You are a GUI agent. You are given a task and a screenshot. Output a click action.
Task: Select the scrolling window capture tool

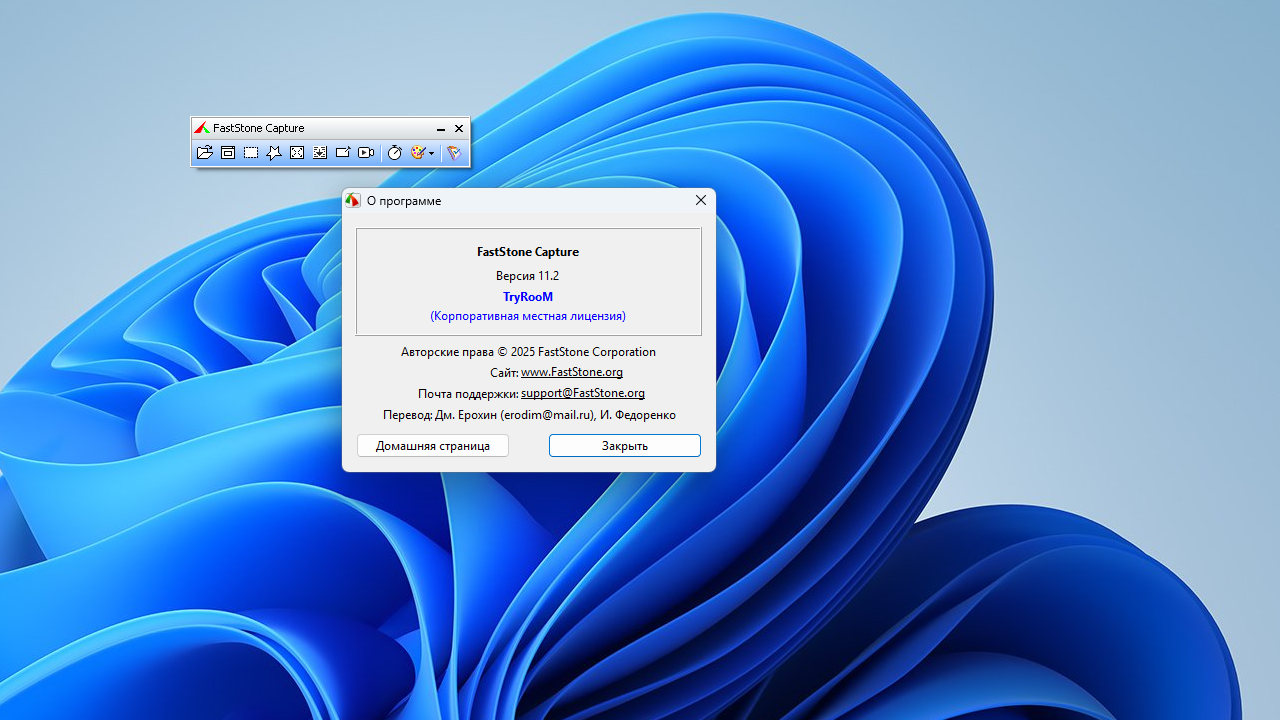point(320,153)
